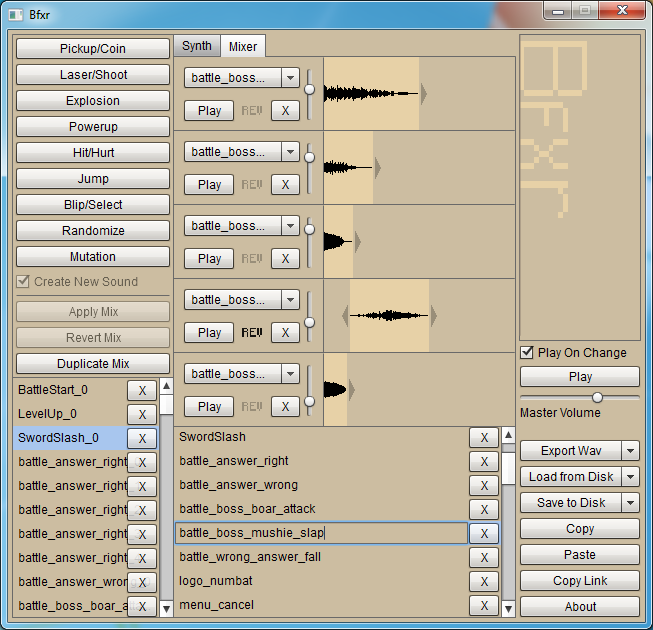Select SwordSlash_0 in the sound list
This screenshot has height=630, width=653.
(70, 438)
